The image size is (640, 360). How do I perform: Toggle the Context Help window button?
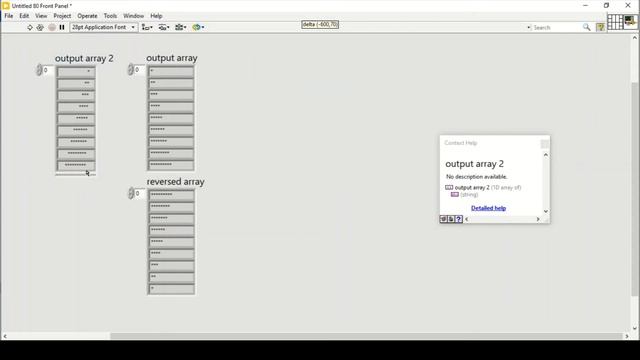(x=600, y=27)
